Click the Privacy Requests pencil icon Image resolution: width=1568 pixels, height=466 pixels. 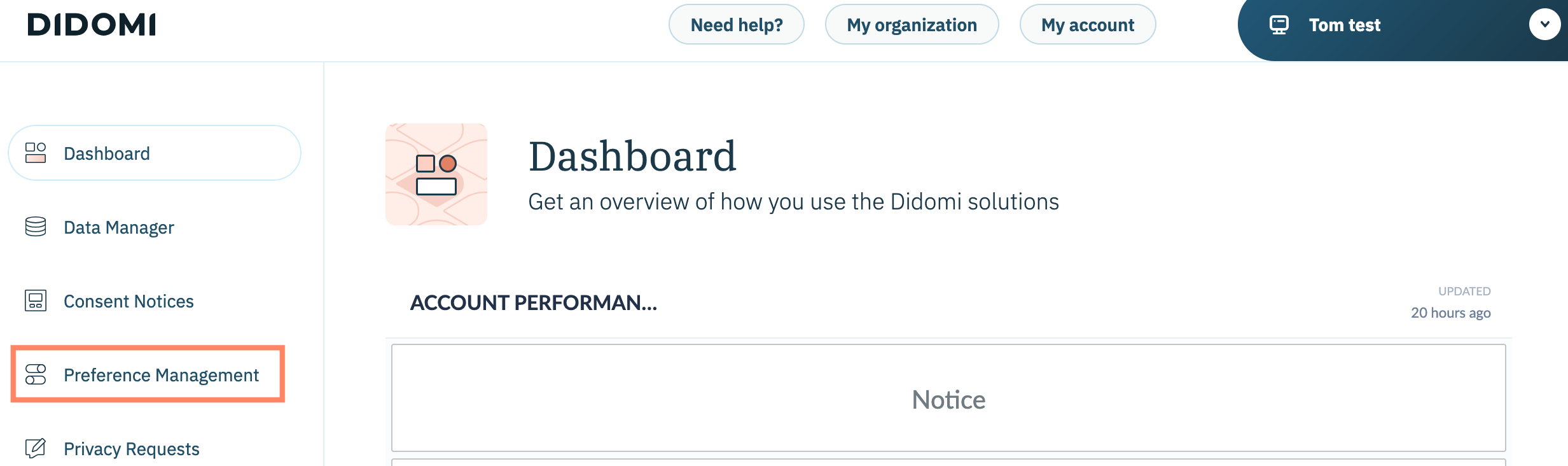[x=36, y=448]
